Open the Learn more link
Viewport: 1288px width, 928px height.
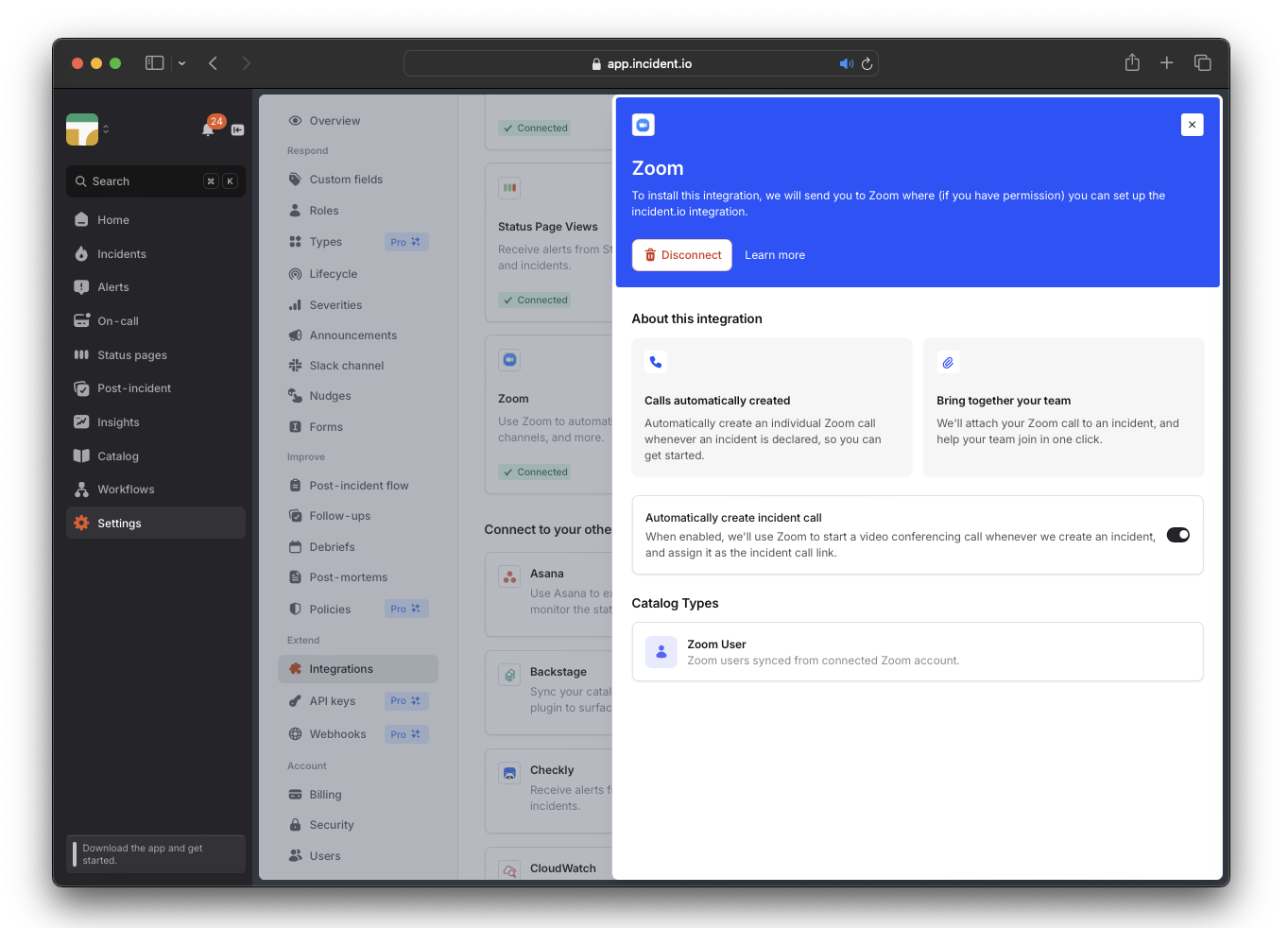pyautogui.click(x=775, y=255)
